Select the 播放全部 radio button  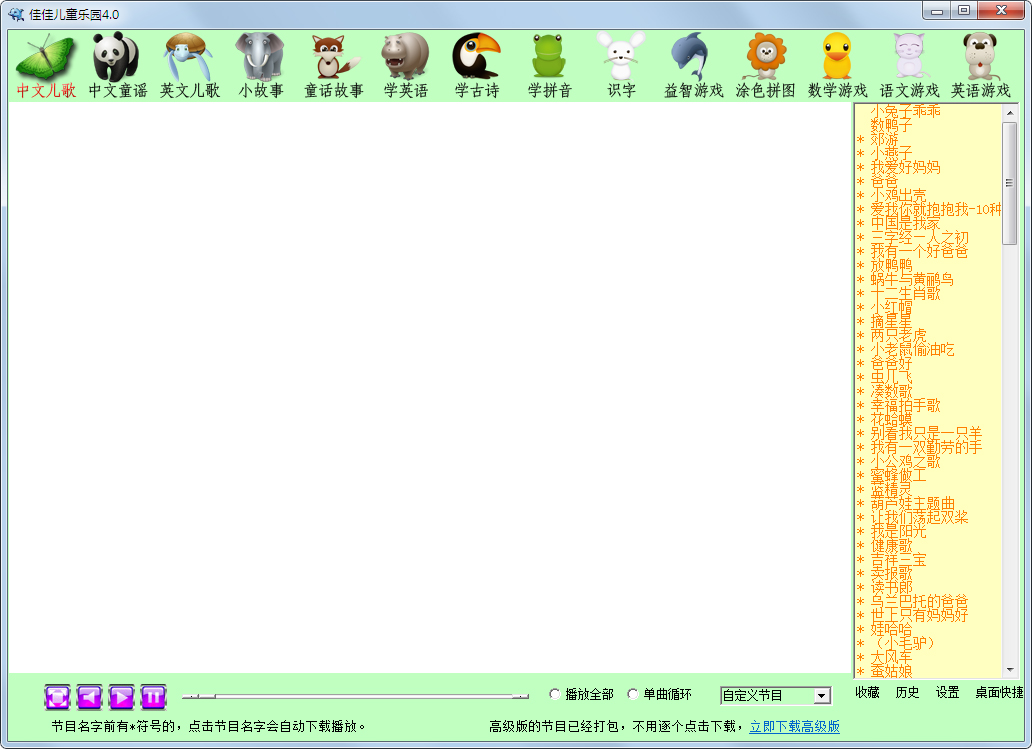pos(556,694)
